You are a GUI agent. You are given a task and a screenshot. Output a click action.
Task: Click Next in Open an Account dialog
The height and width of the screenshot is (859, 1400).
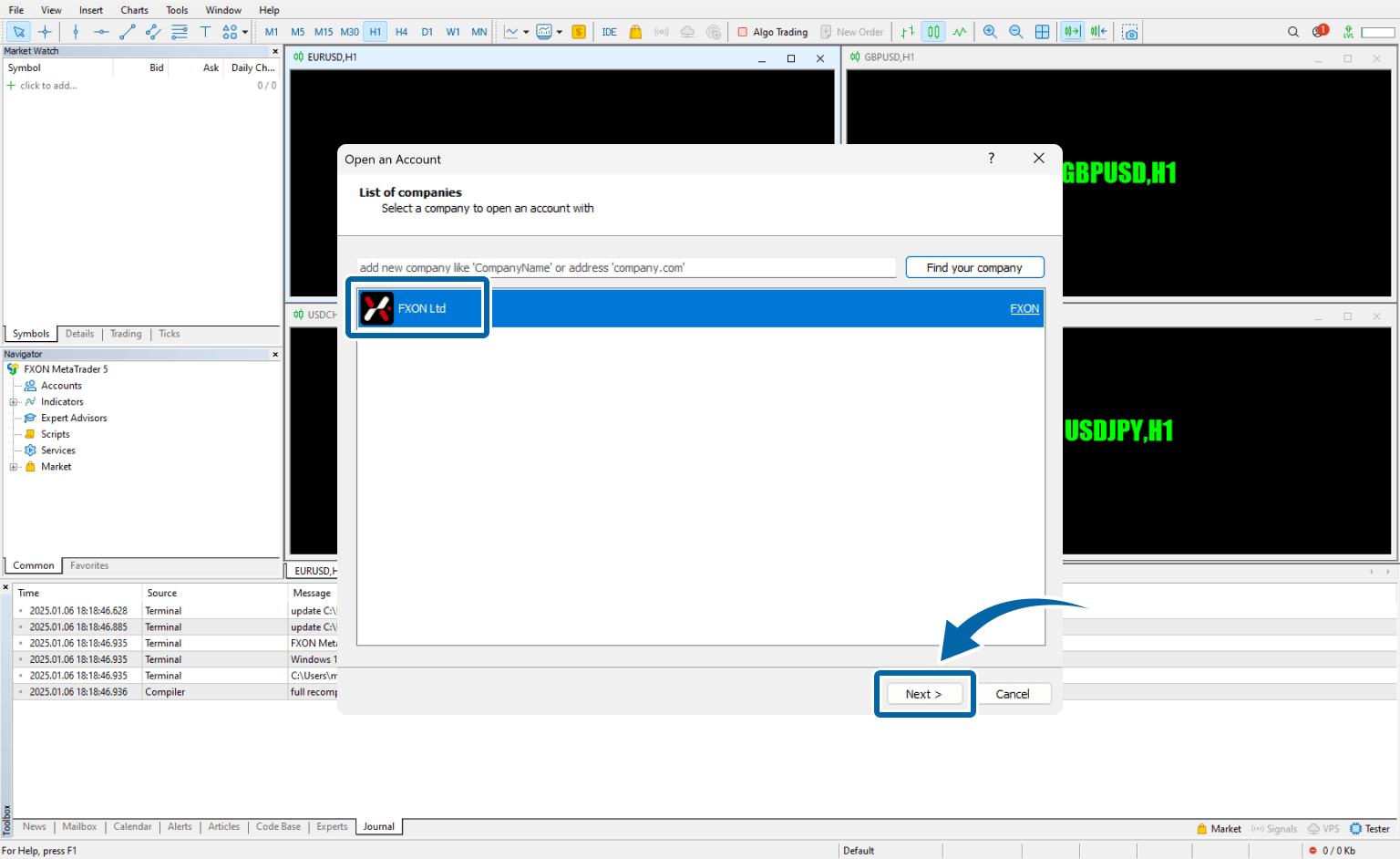pos(924,694)
